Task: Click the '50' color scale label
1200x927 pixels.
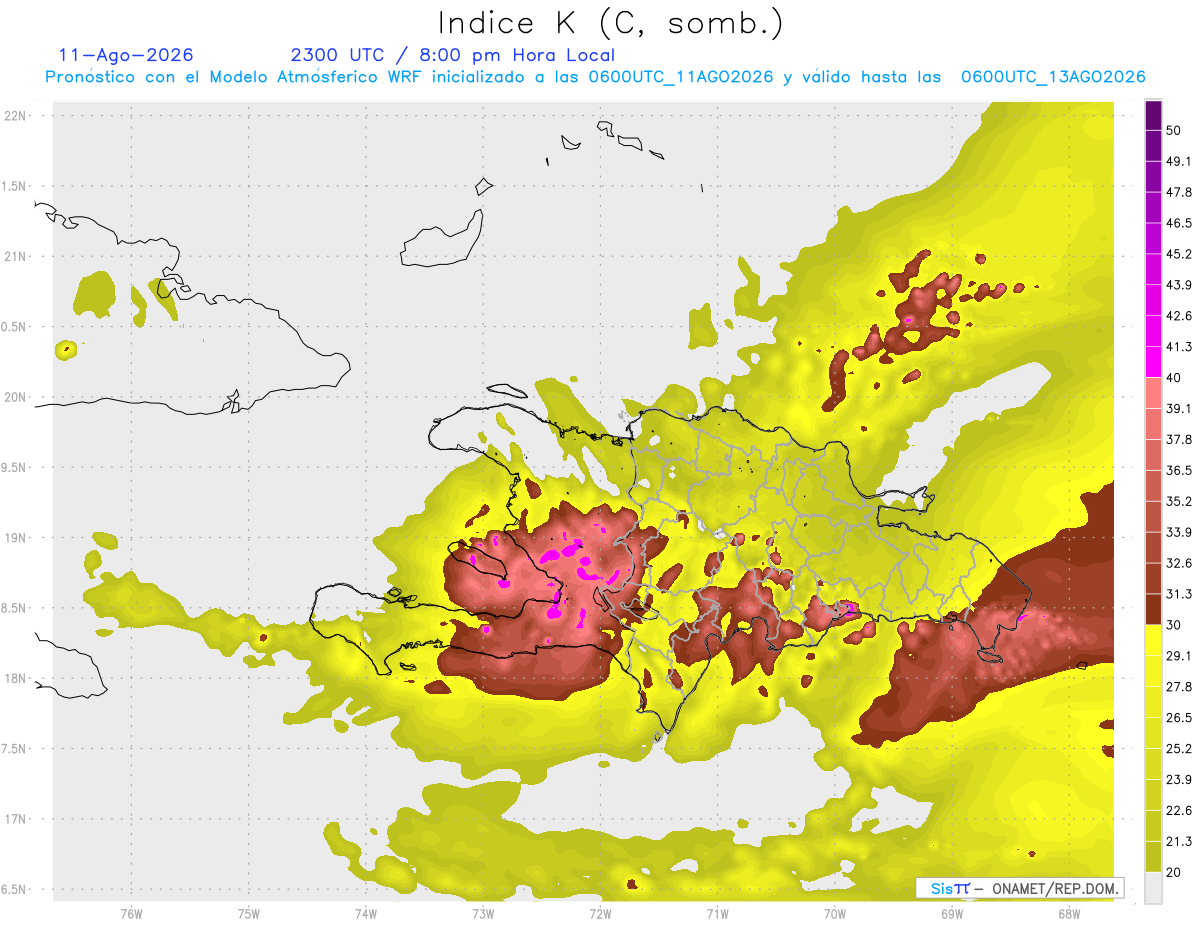Action: 1173,130
